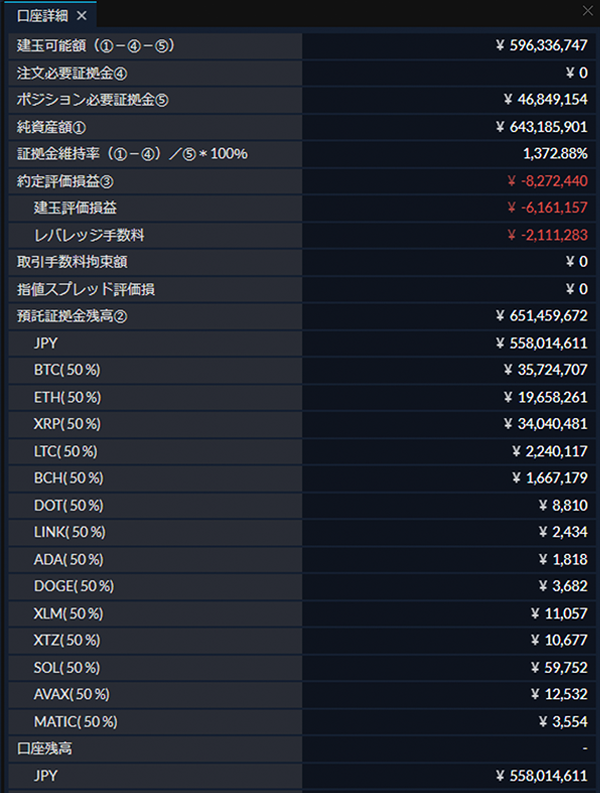Close the 口座詳細 tab with its X icon

[x=81, y=16]
